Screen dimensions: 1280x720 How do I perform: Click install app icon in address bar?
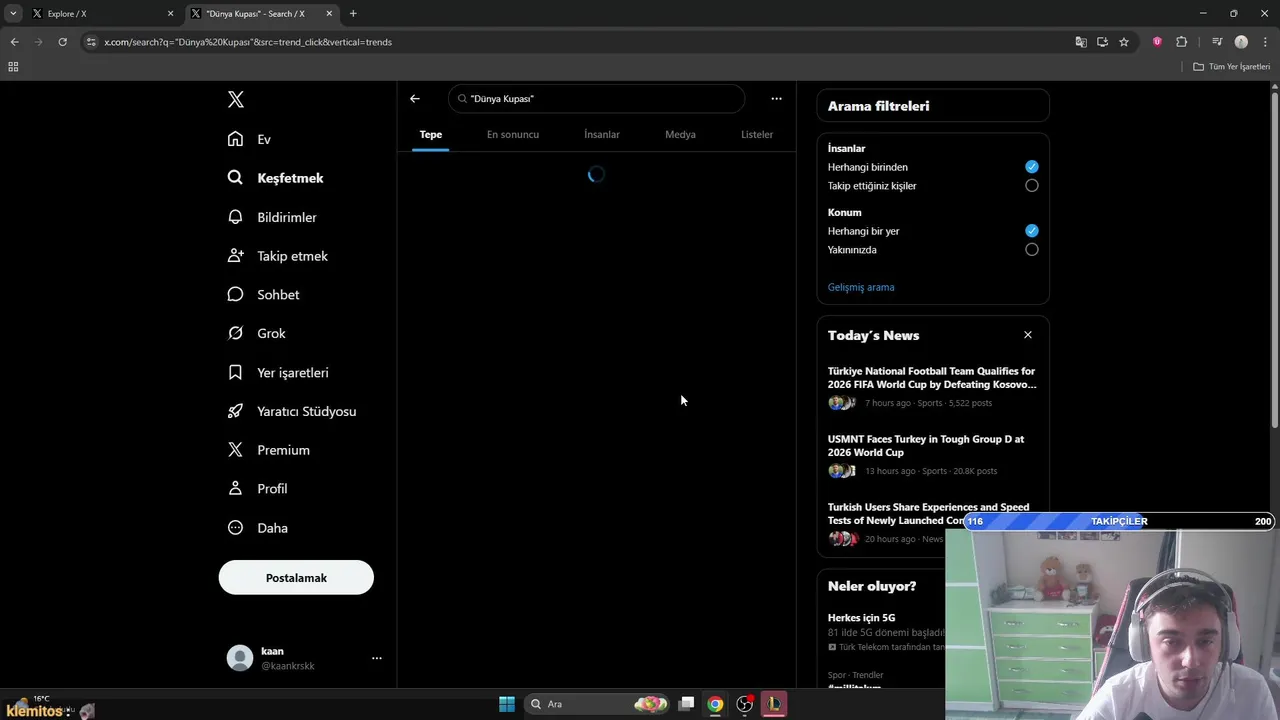(x=1102, y=42)
